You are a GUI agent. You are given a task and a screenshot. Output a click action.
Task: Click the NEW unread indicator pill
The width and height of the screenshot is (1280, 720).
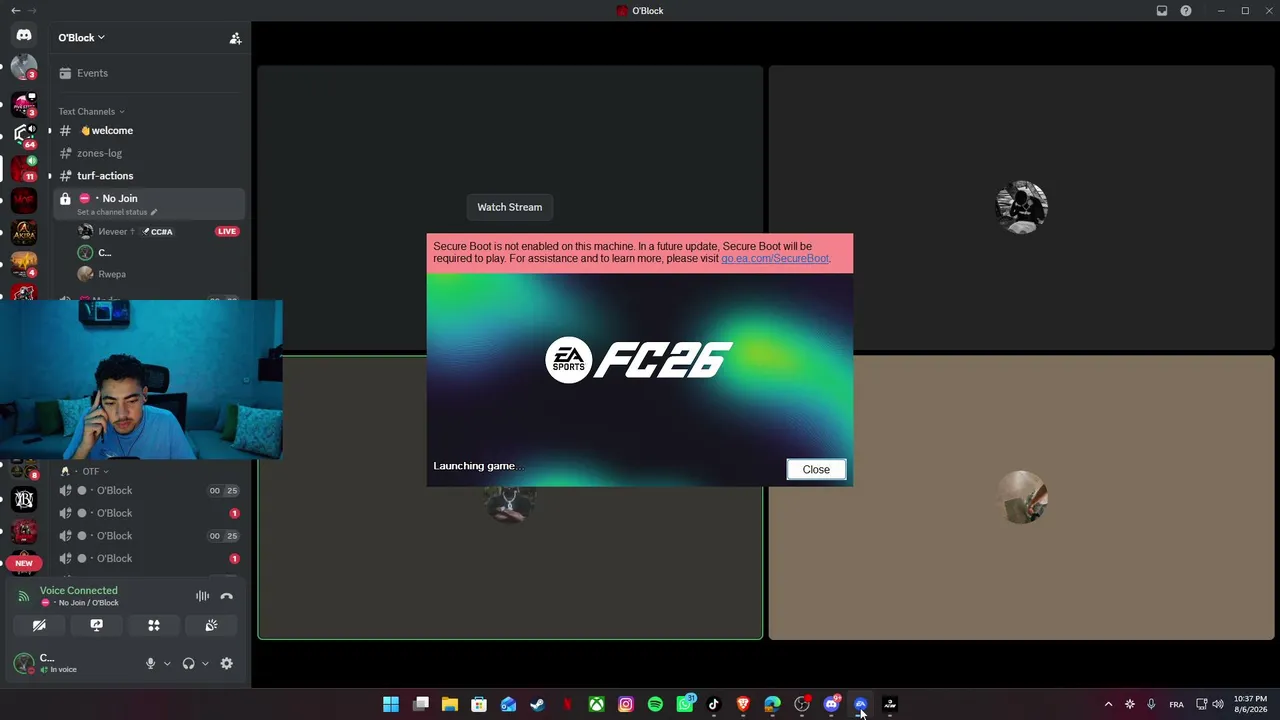[x=24, y=563]
